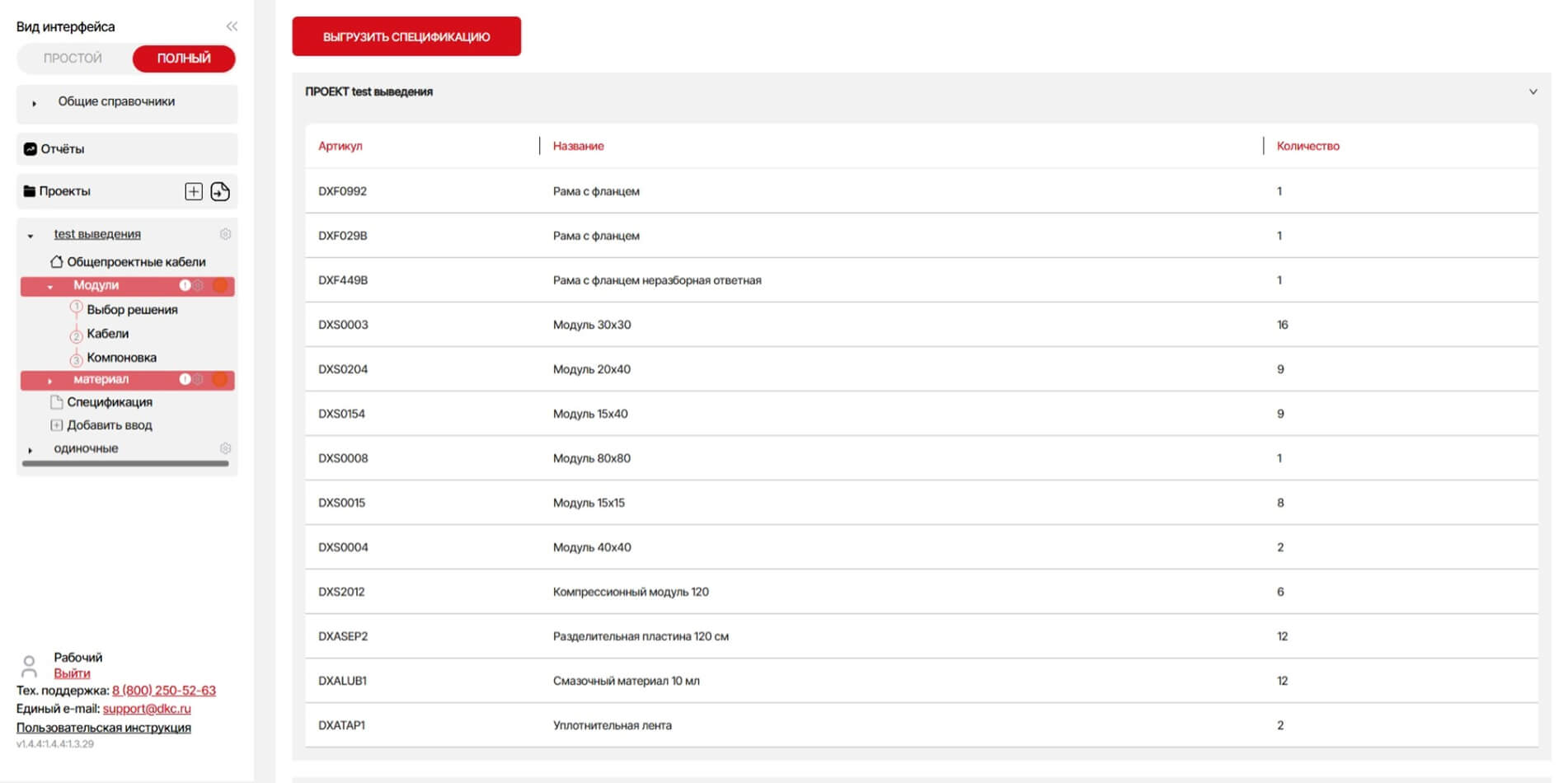Image resolution: width=1568 pixels, height=783 pixels.
Task: Switch interface view to ПОЛНЫЙ
Action: pos(184,59)
